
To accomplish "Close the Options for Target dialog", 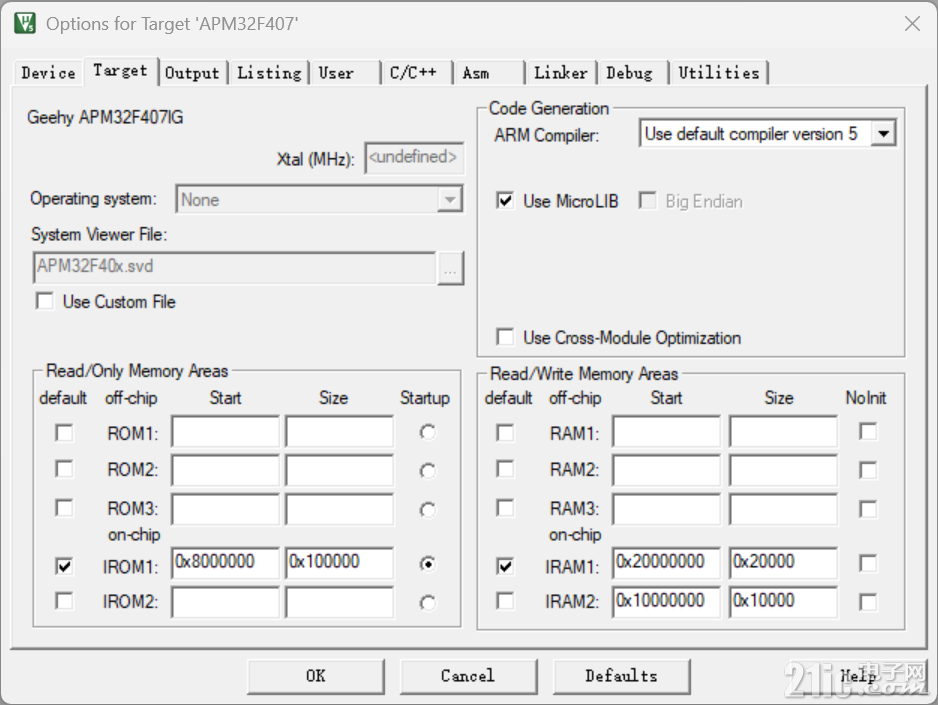I will 912,24.
